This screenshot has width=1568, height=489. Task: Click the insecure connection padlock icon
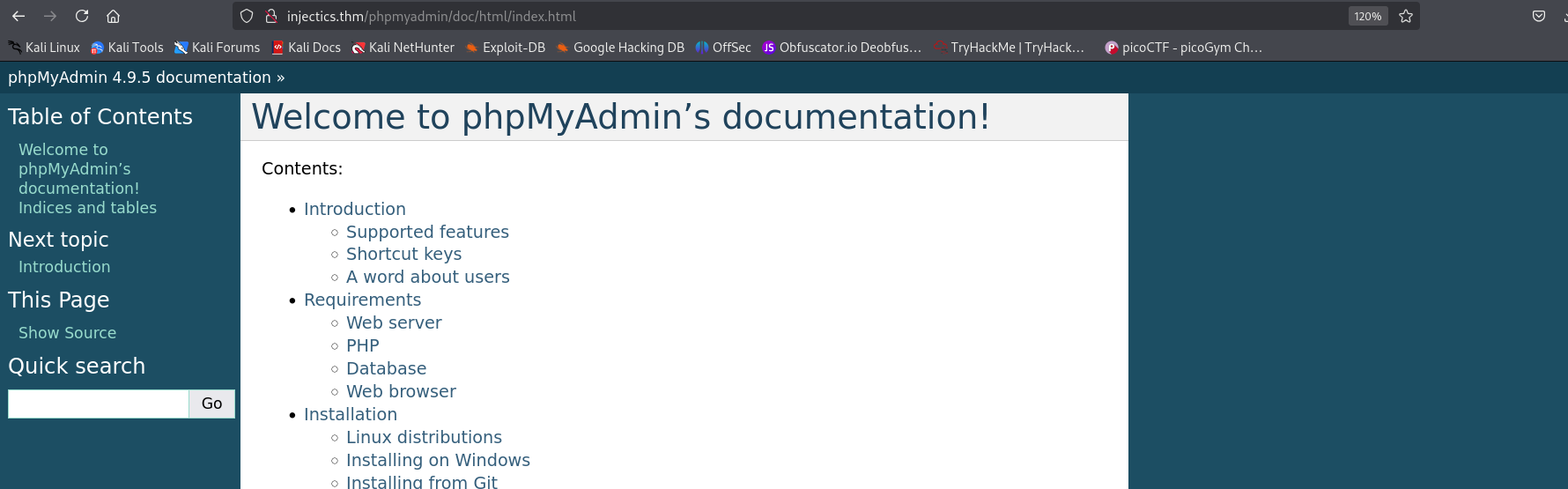tap(271, 16)
